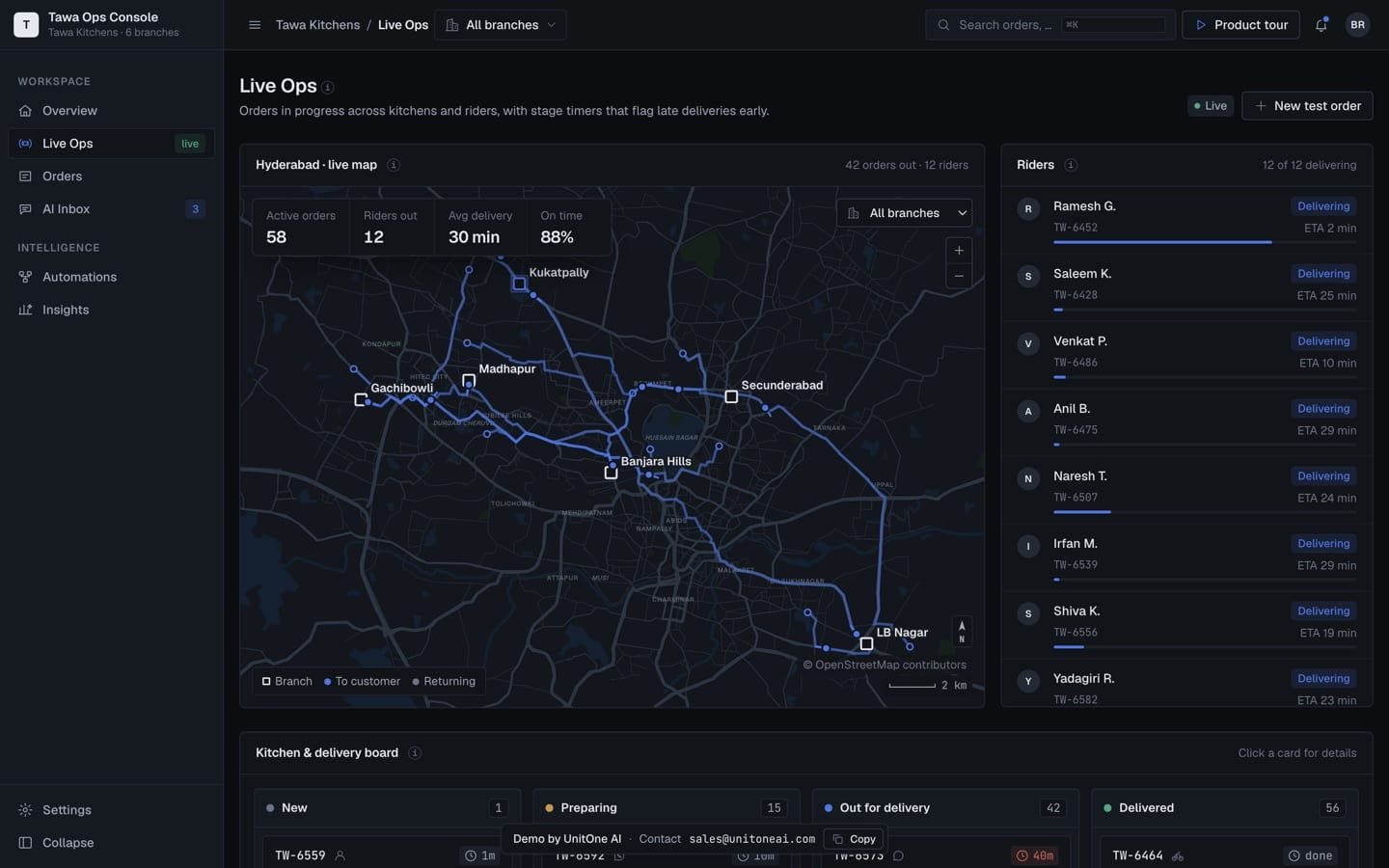The width and height of the screenshot is (1389, 868).
Task: Click the info icon beside Live Ops heading
Action: (328, 87)
